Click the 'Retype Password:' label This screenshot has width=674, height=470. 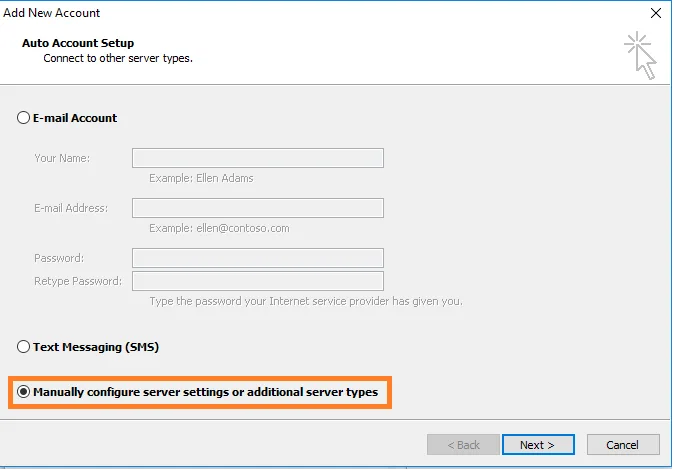point(78,281)
